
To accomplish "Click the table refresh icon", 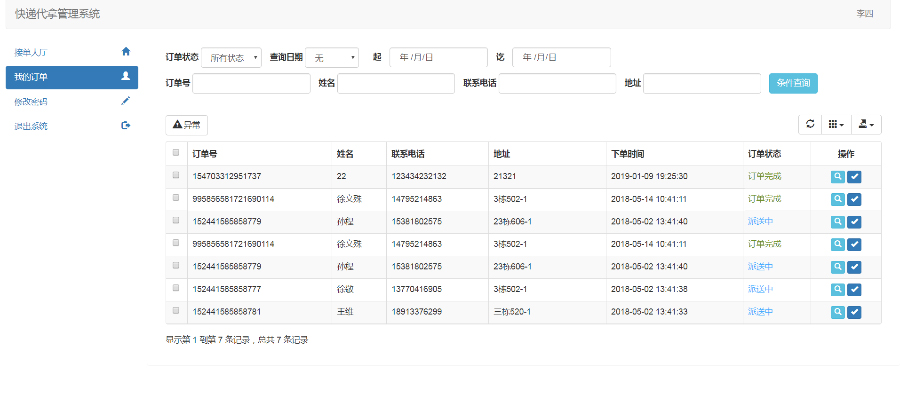I will tap(810, 125).
